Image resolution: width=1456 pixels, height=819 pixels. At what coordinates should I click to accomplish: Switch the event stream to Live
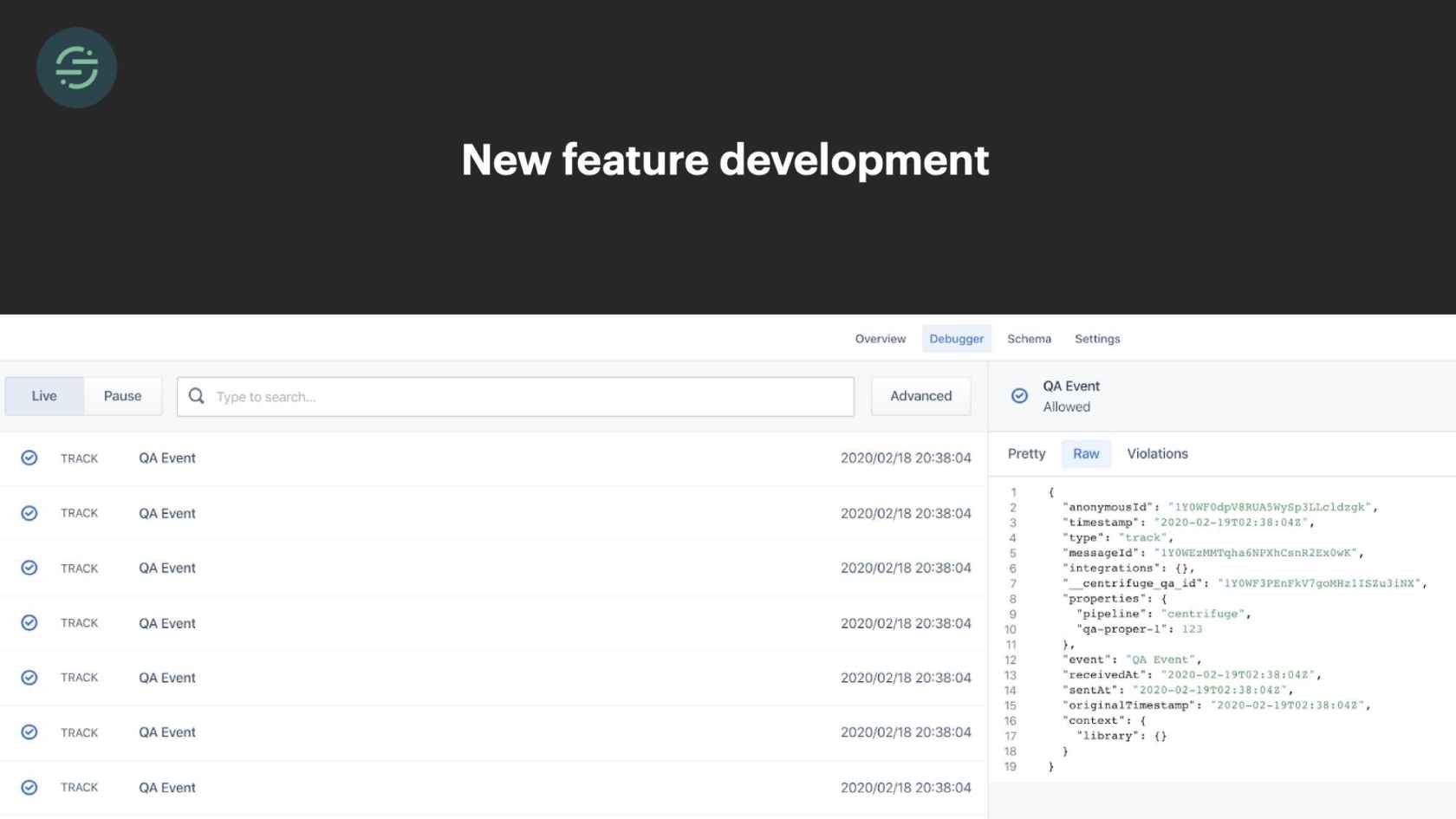click(x=44, y=396)
